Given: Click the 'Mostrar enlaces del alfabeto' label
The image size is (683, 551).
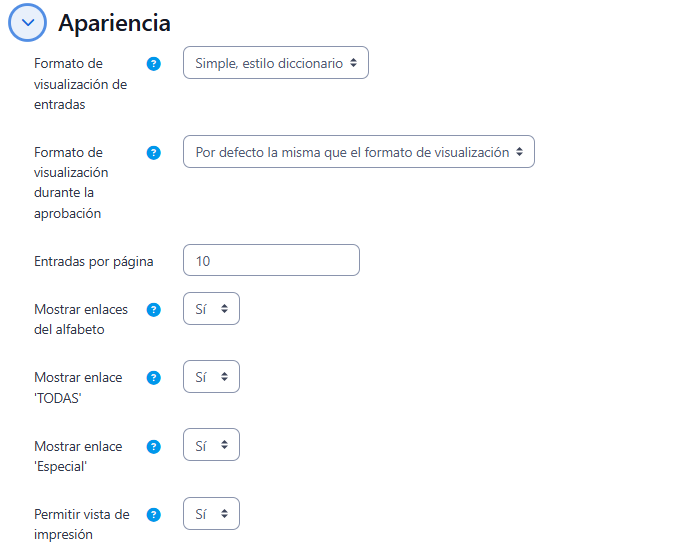Looking at the screenshot, I should [x=80, y=319].
